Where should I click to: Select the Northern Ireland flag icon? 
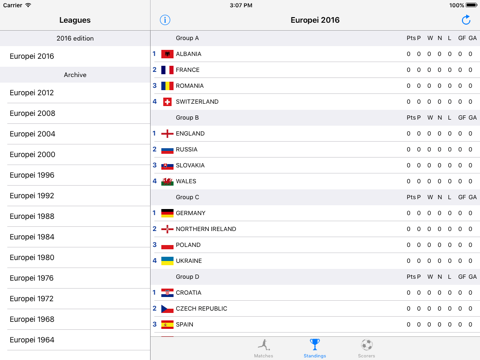coord(167,229)
